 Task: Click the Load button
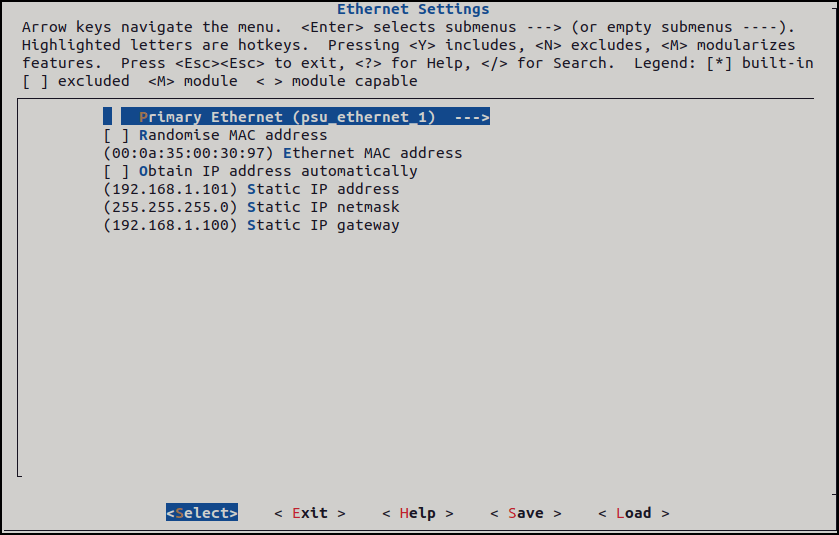coord(634,513)
